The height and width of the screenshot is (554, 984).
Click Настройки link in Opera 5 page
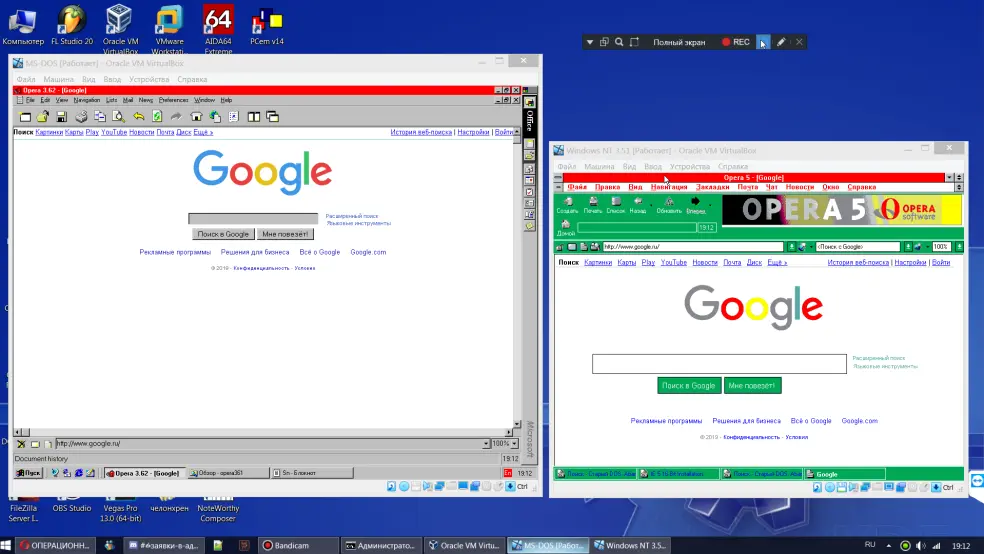click(910, 262)
